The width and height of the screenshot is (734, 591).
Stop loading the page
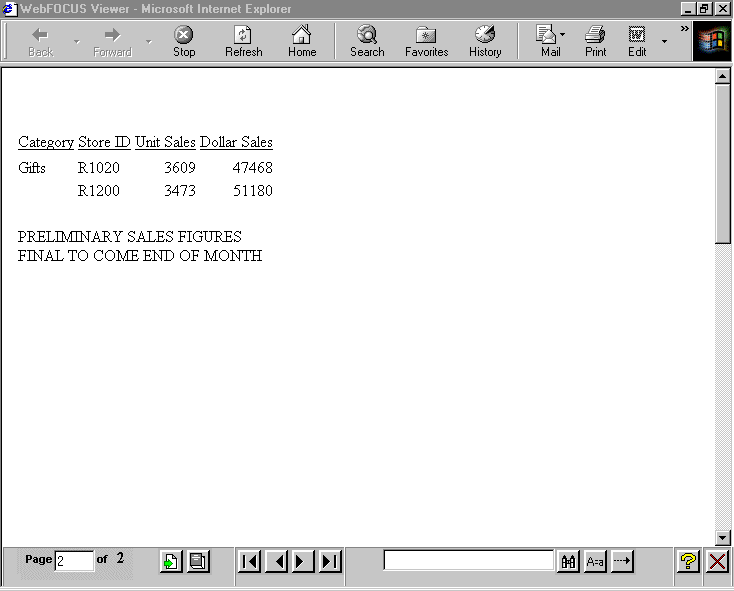184,42
